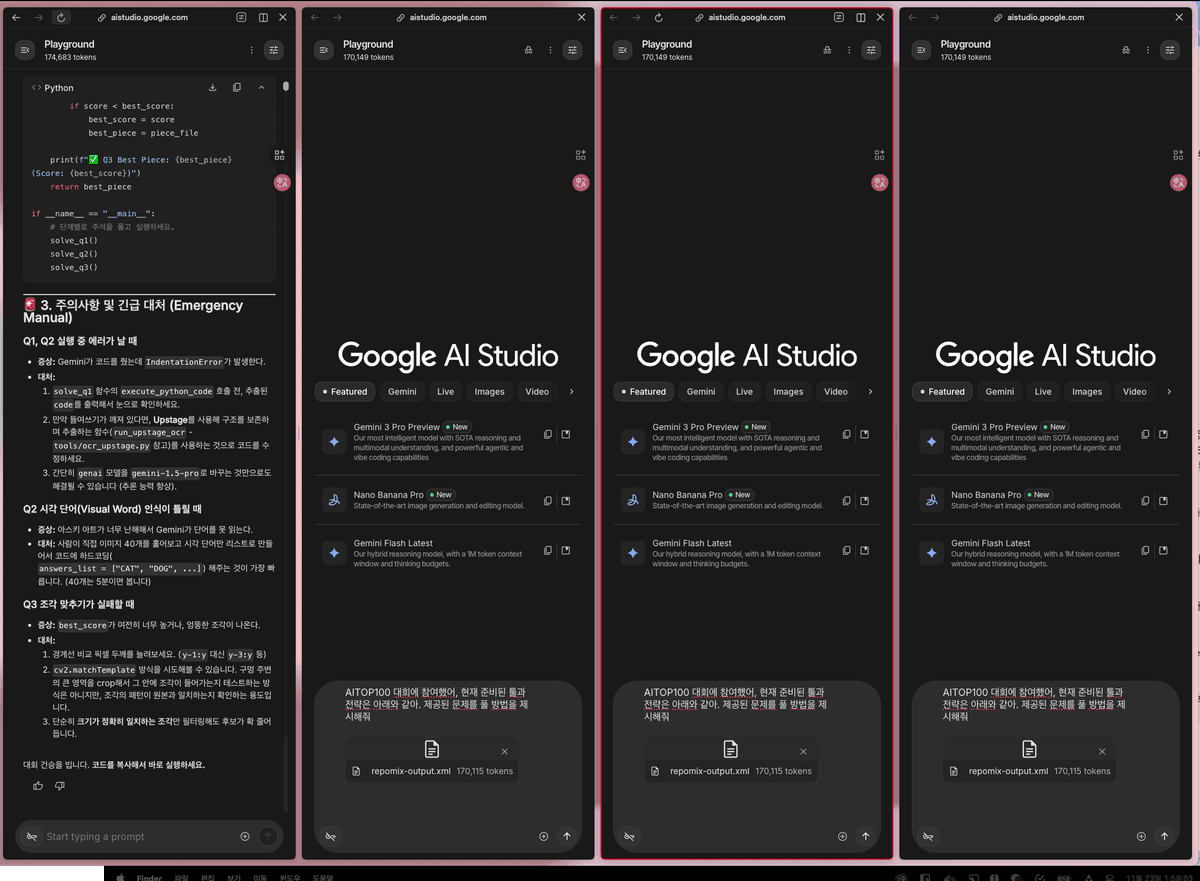Open the 편집 menu in the menu bar
Screen dimensions: 1200x881
click(206, 877)
